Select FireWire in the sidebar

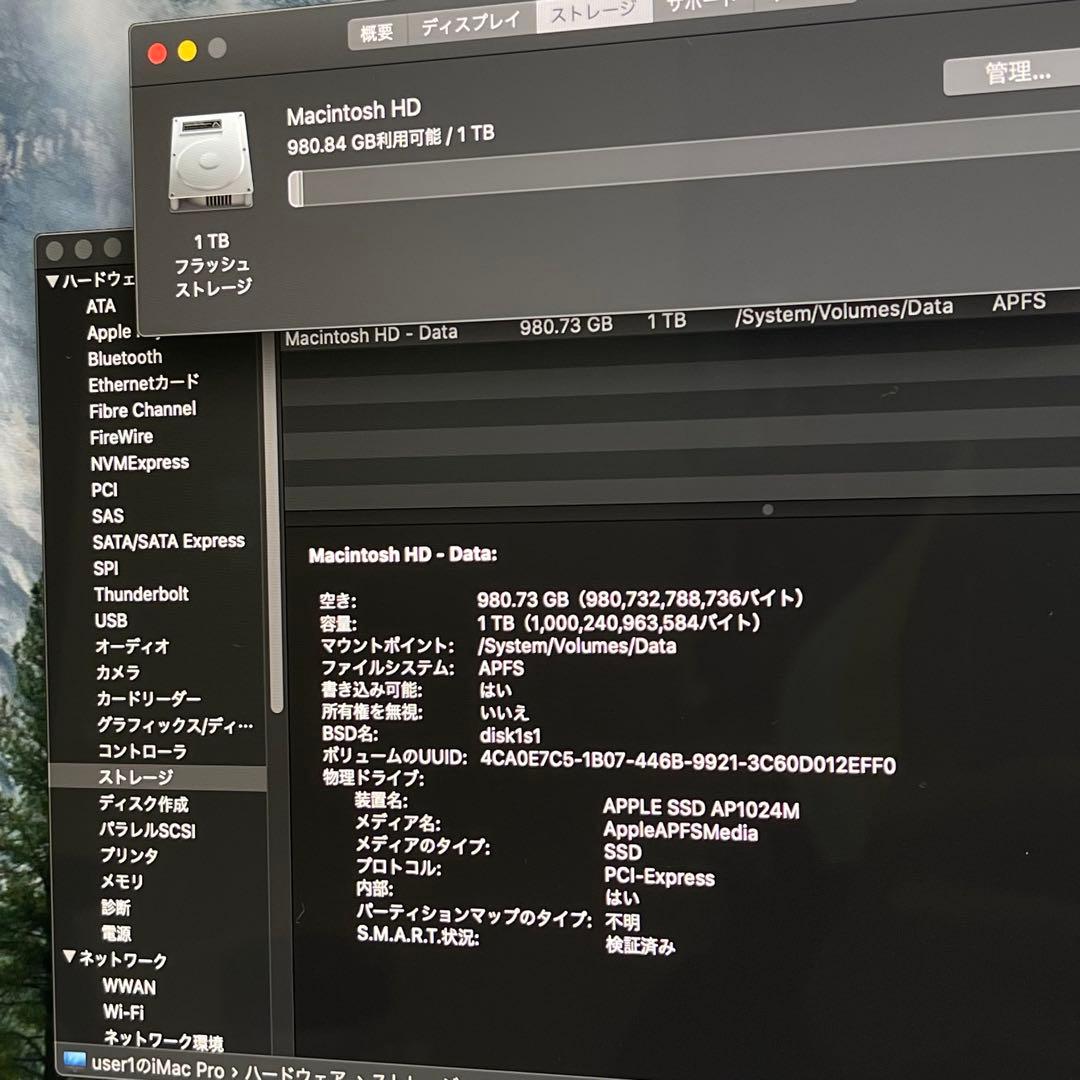pos(121,437)
